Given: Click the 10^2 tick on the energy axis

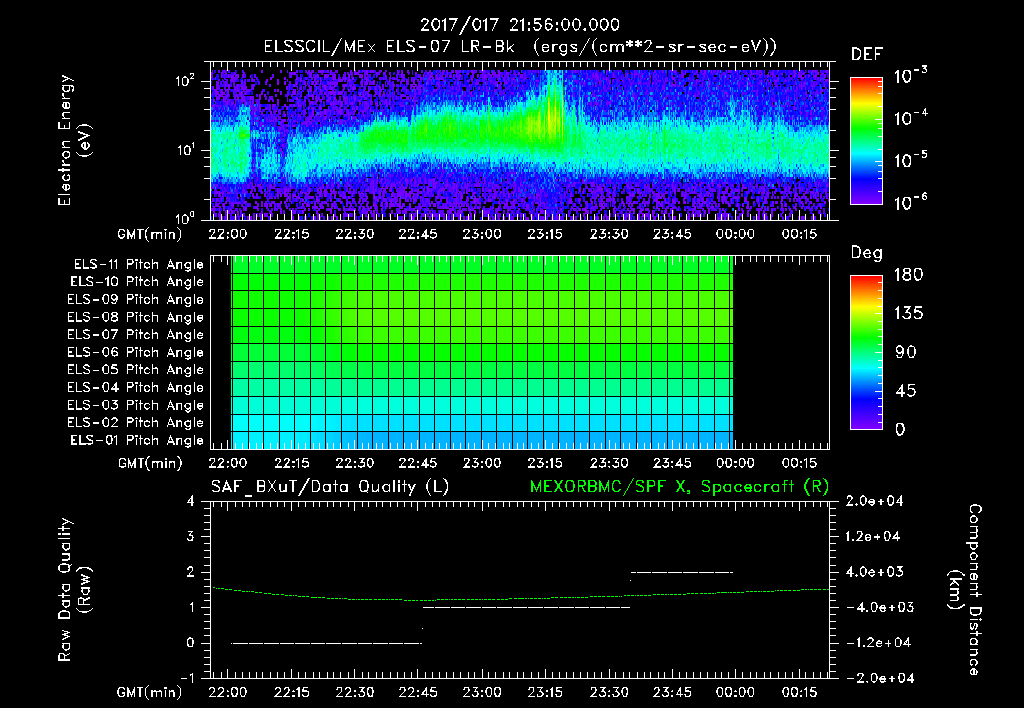Looking at the screenshot, I should [187, 80].
